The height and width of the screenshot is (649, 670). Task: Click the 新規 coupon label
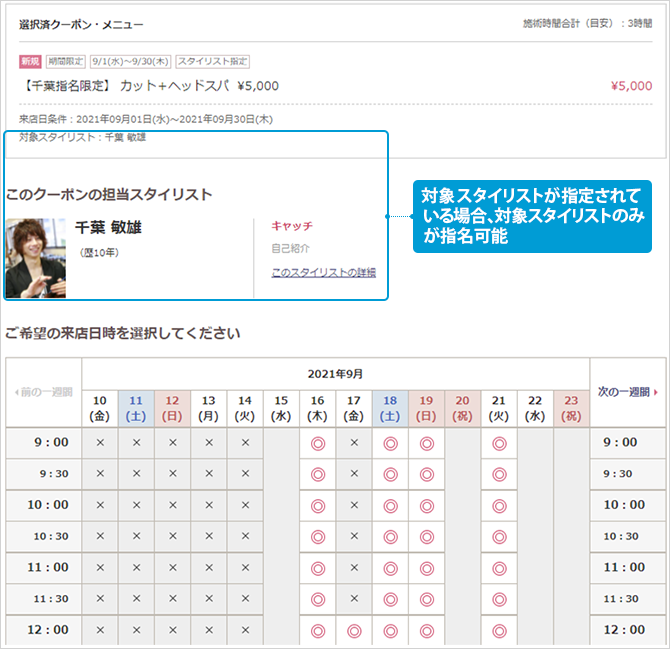(31, 61)
